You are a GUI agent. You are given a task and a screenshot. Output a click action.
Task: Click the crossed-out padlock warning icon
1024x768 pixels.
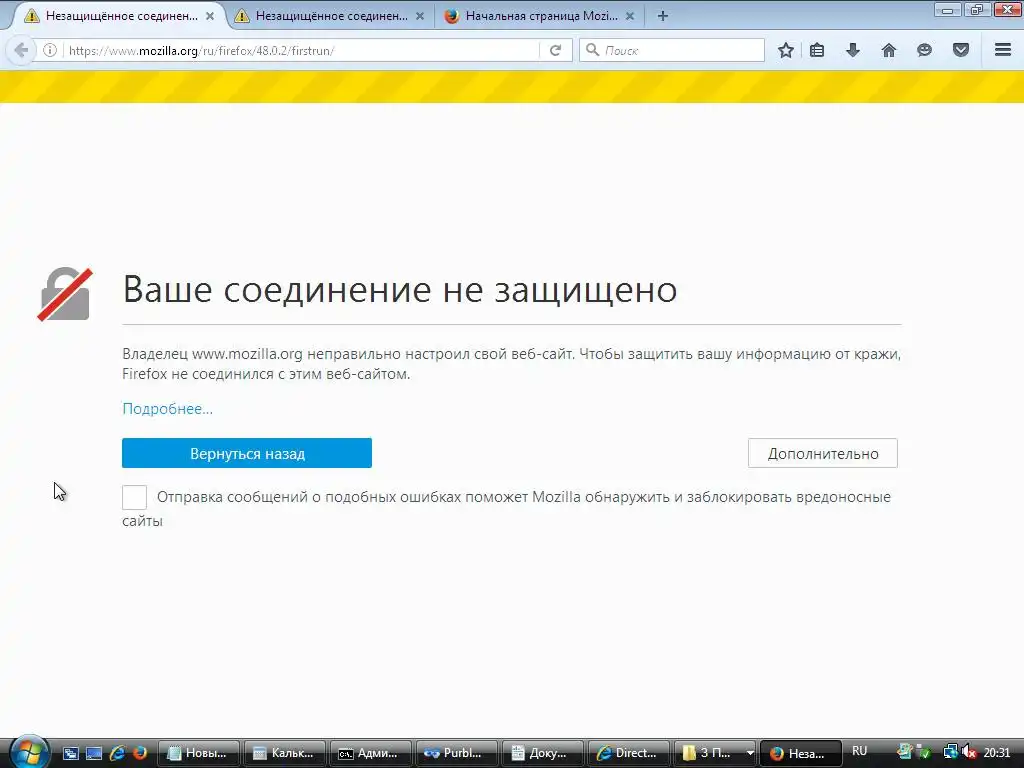(x=65, y=294)
